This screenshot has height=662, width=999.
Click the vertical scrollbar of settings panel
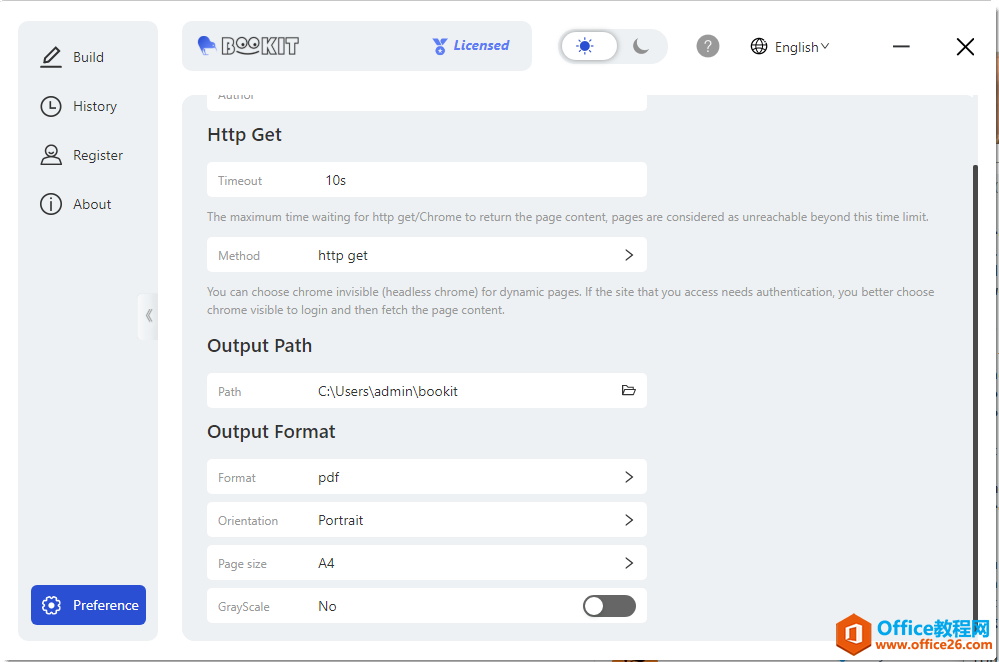[976, 380]
